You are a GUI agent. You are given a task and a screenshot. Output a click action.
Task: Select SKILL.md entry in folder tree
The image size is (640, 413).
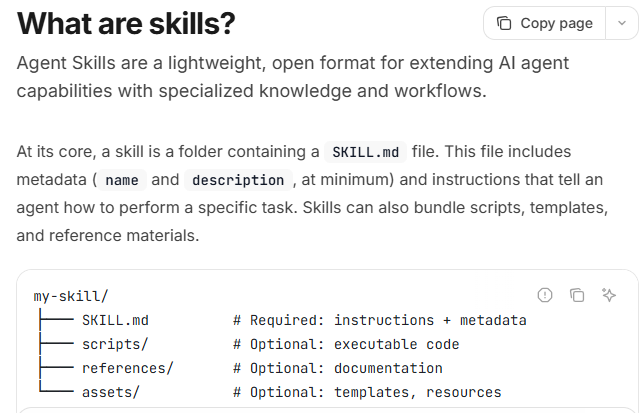point(115,320)
